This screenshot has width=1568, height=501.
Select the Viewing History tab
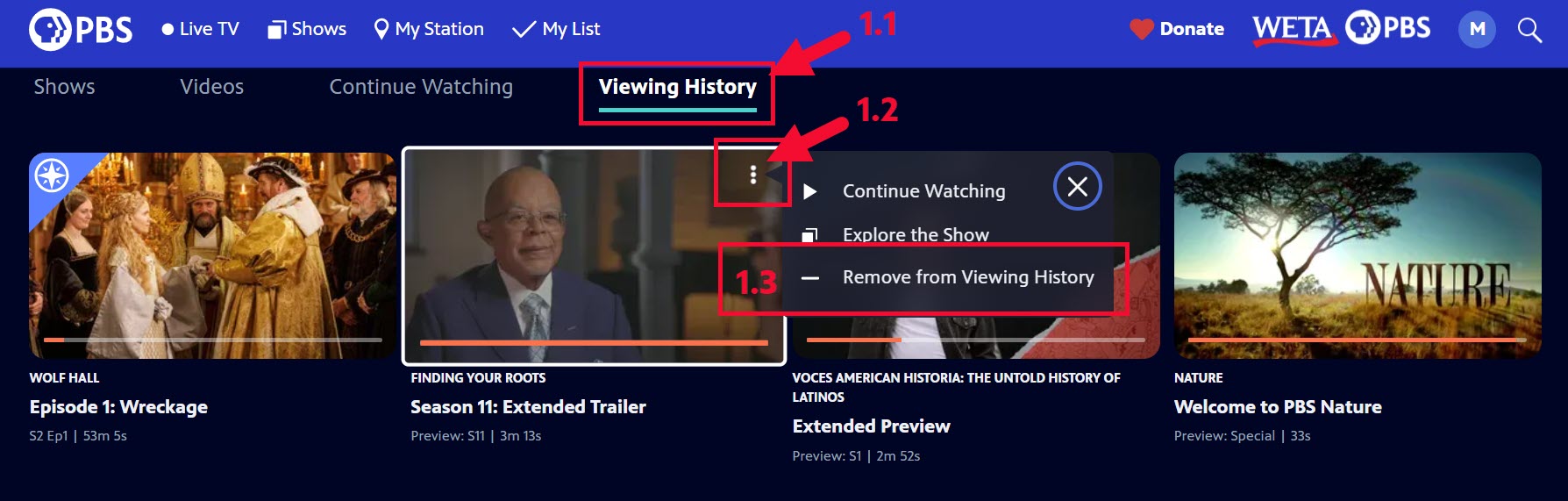[x=677, y=87]
